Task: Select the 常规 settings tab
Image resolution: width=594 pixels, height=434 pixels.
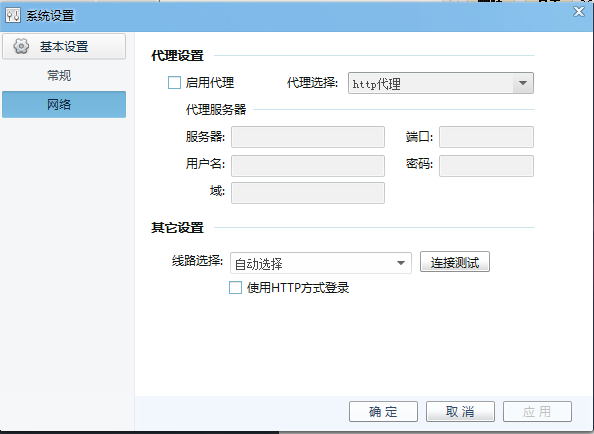Action: point(59,75)
